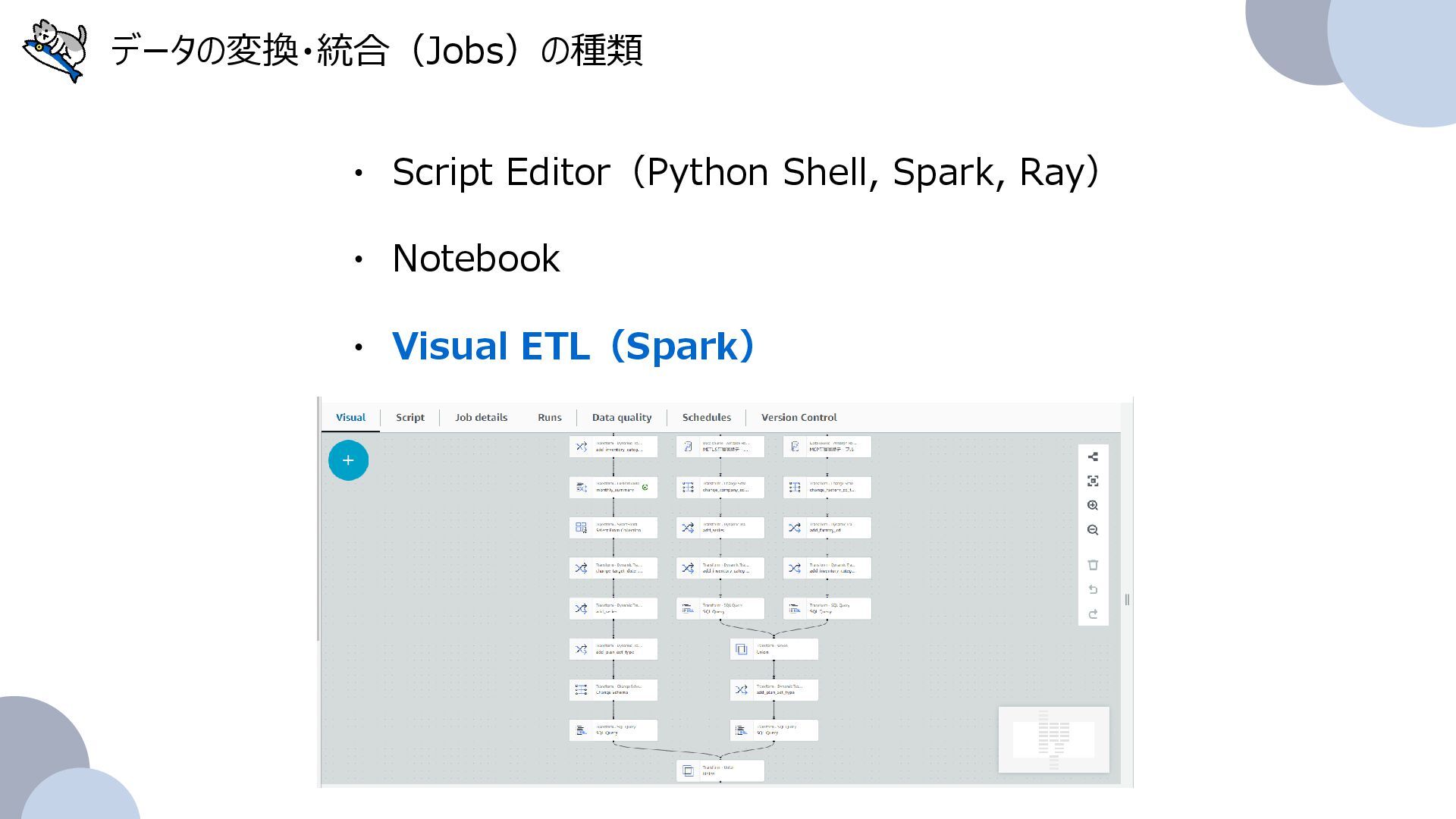This screenshot has width=1456, height=819.
Task: Go to the Runs tab
Action: pos(549,417)
